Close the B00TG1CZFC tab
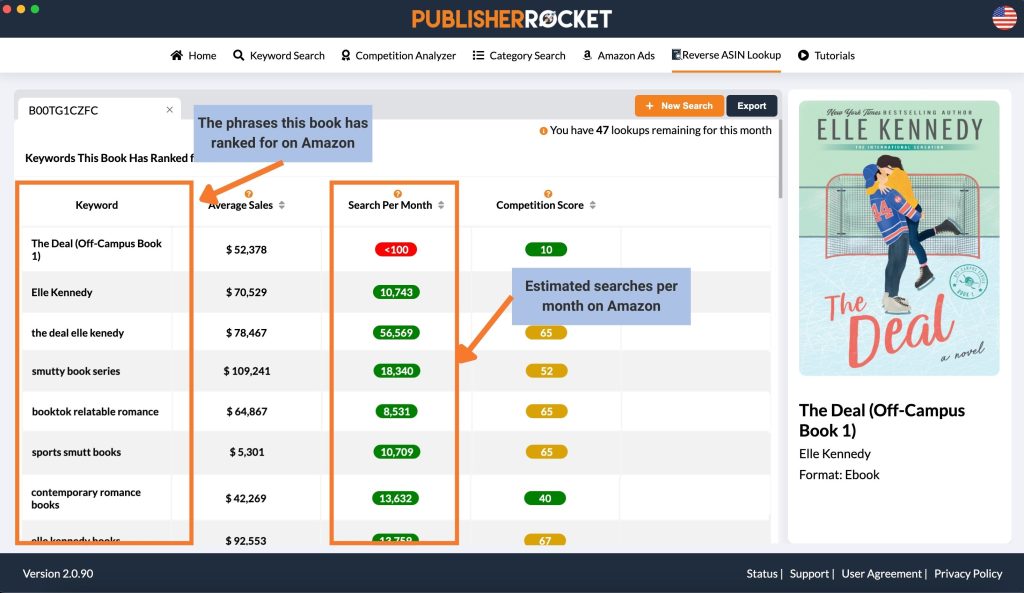The image size is (1024, 593). pos(170,110)
